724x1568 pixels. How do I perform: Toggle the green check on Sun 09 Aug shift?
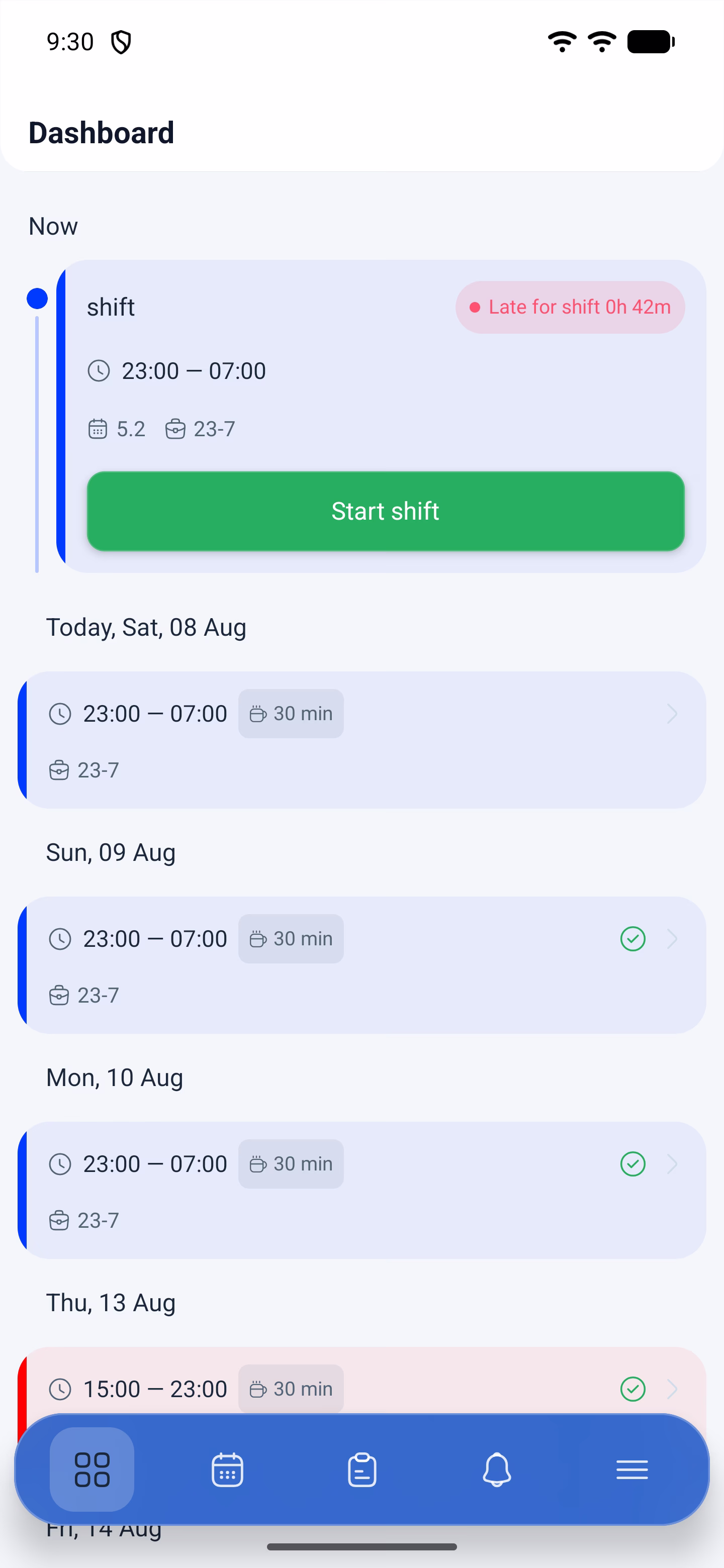pos(632,939)
